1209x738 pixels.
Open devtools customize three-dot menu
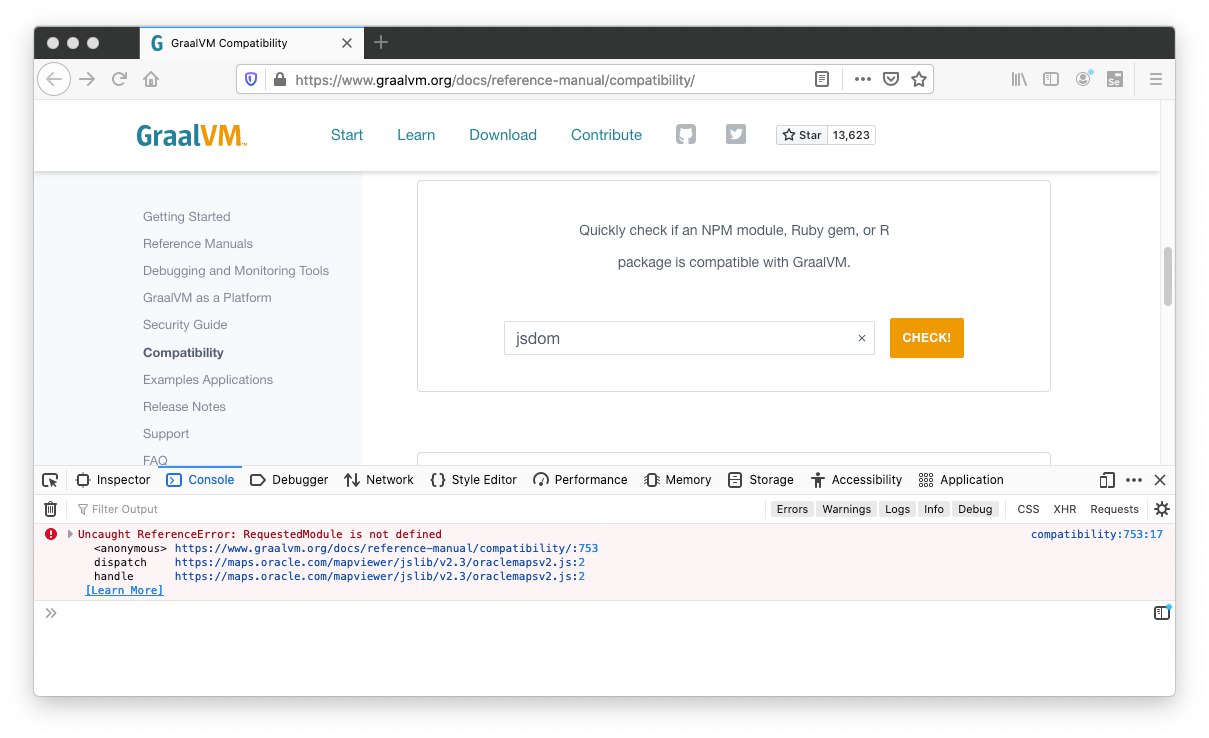[1134, 480]
